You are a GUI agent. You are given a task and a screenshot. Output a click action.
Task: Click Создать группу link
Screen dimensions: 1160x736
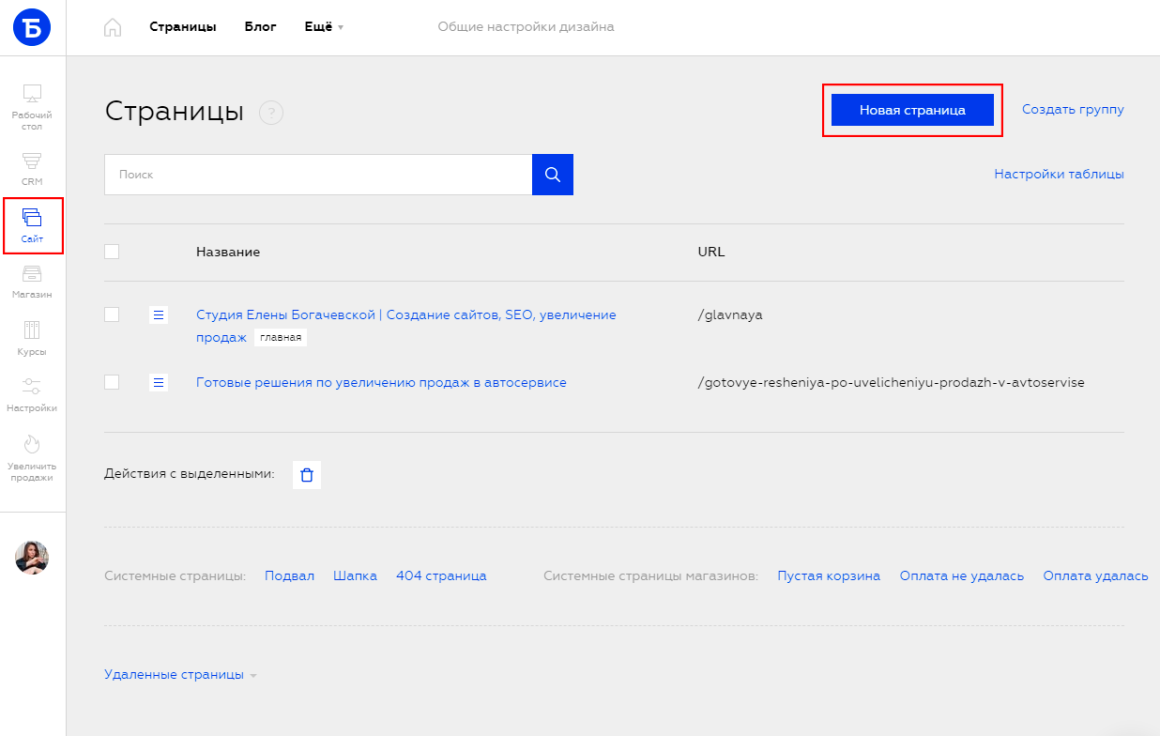1073,109
